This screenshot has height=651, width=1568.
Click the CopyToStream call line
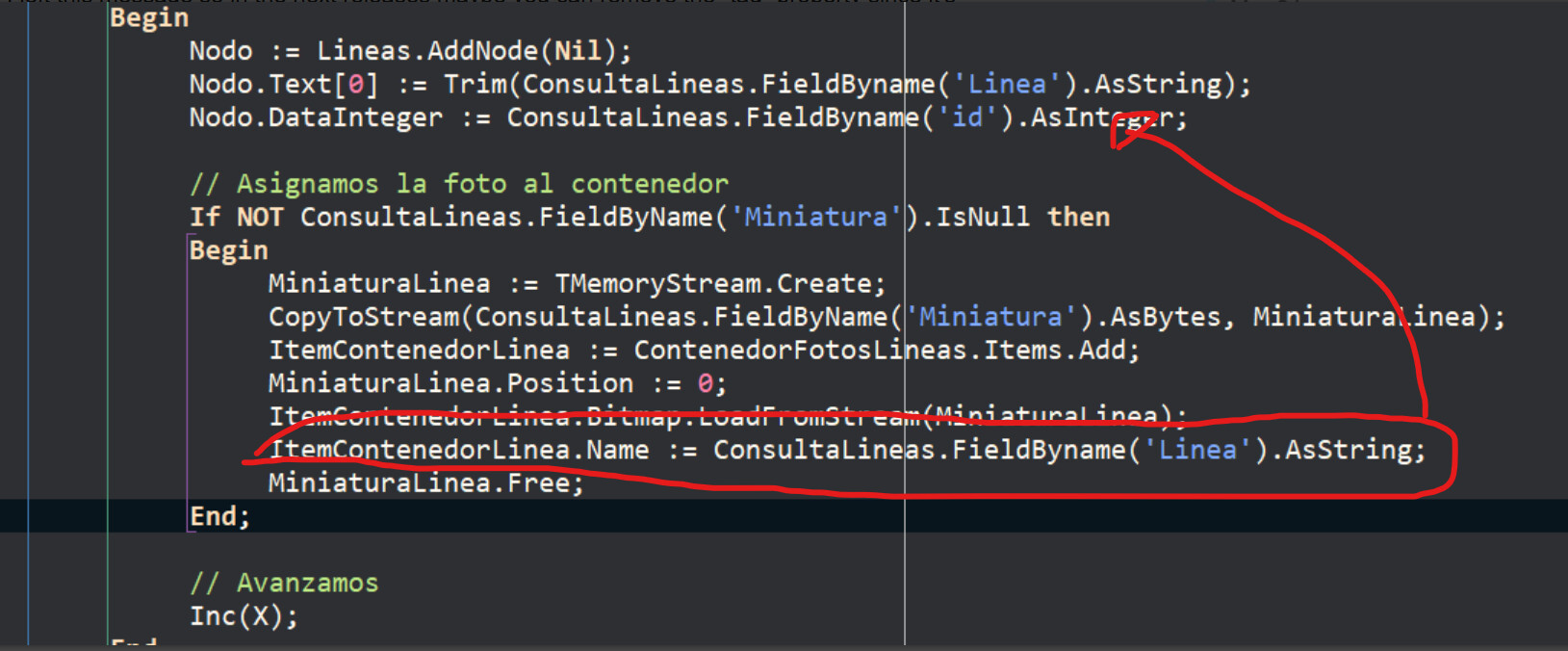pos(887,317)
